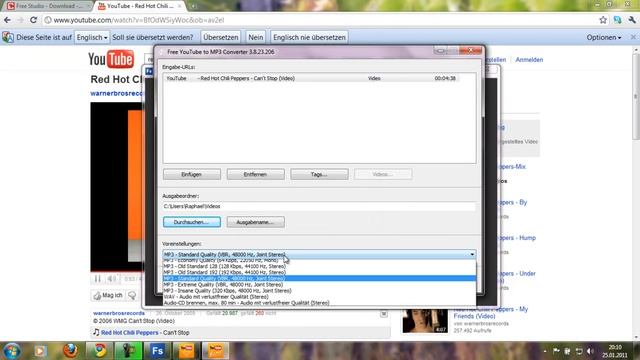Click the Chrome forward arrow
The image size is (640, 360).
coord(20,20)
